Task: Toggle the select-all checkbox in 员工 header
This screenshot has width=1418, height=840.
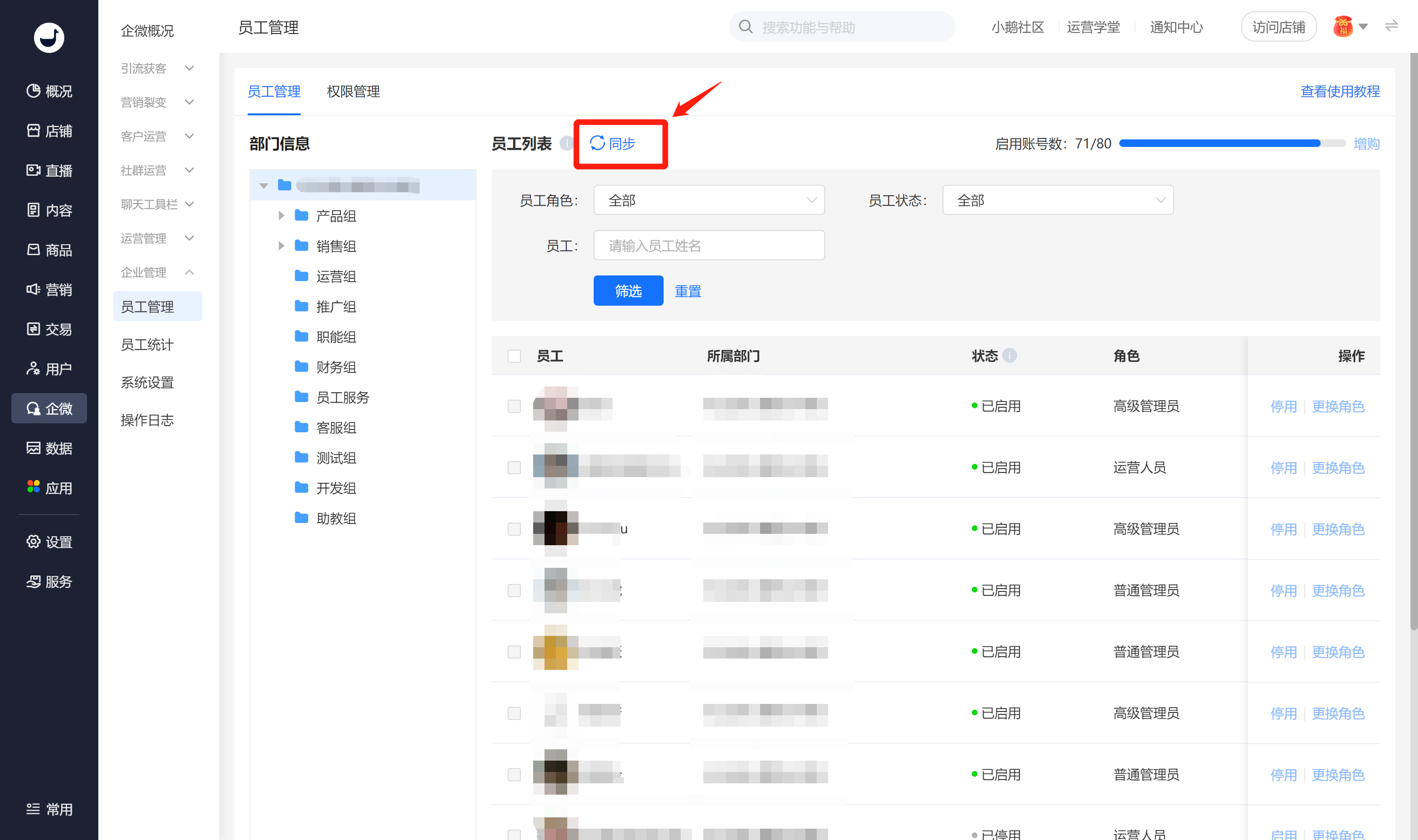Action: (x=514, y=356)
